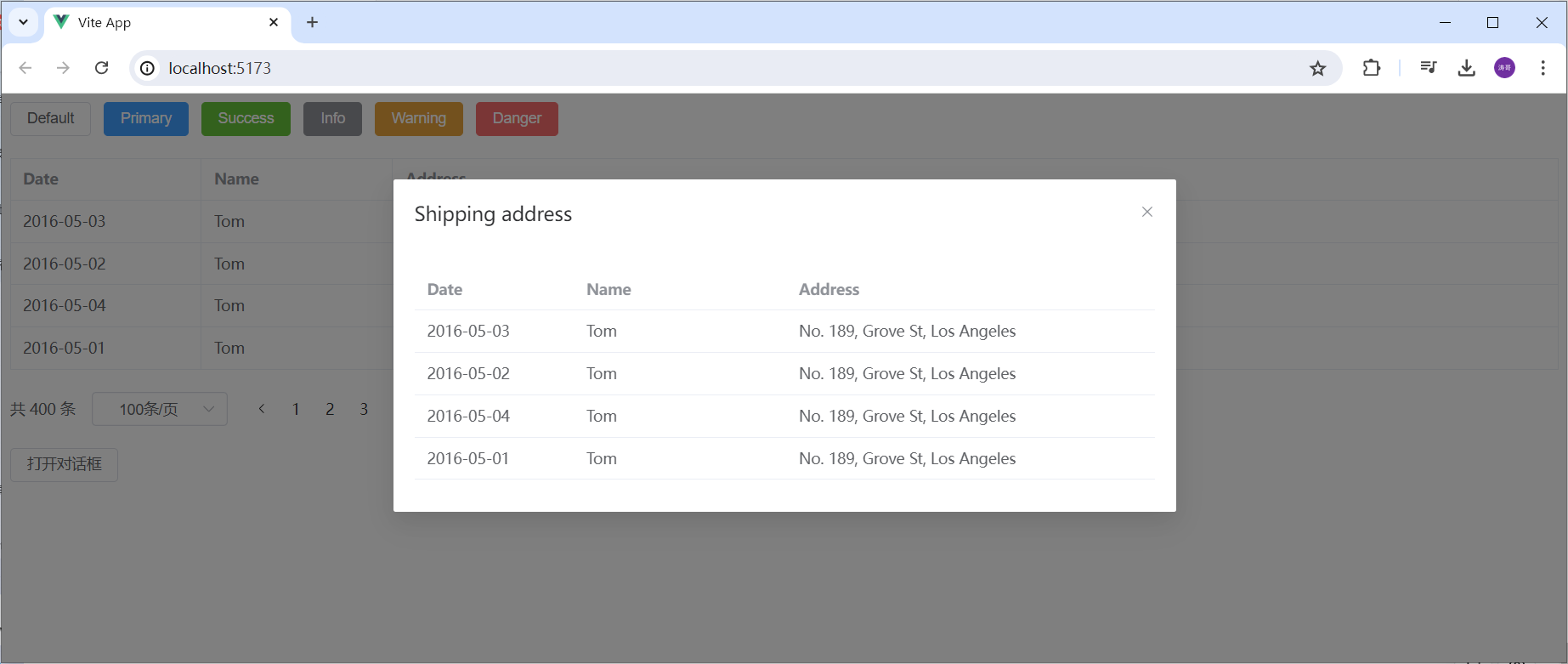Expand the tab search dropdown arrow
The image size is (1568, 664).
(24, 22)
